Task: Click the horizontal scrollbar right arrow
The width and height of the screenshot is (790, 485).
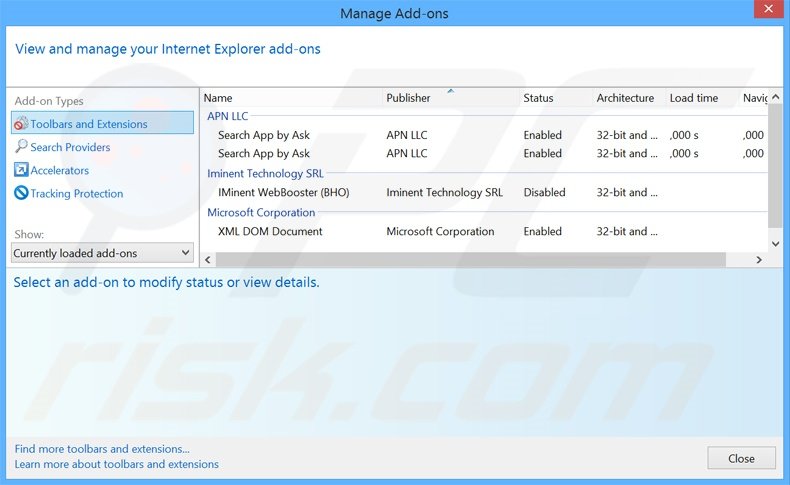Action: point(759,260)
